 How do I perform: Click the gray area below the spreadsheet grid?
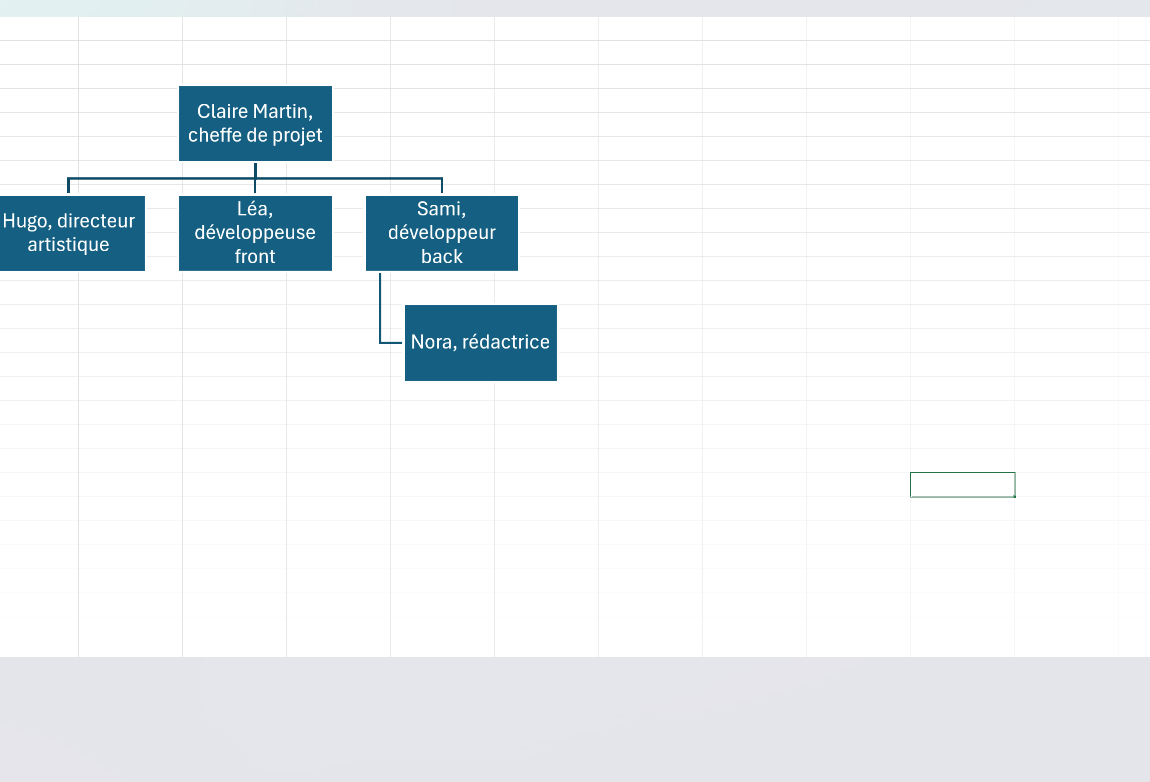click(575, 719)
